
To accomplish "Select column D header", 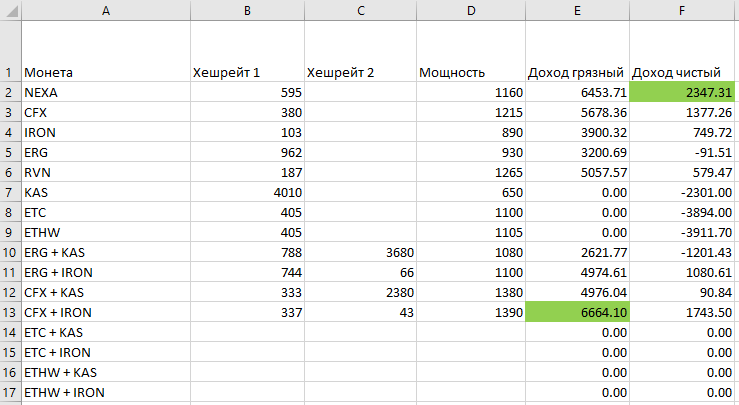I will click(471, 10).
